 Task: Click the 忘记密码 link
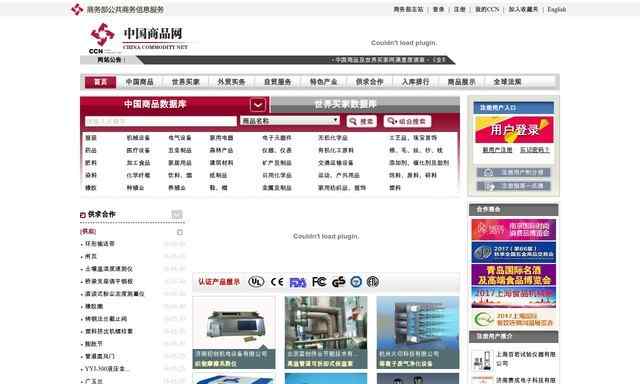(534, 150)
